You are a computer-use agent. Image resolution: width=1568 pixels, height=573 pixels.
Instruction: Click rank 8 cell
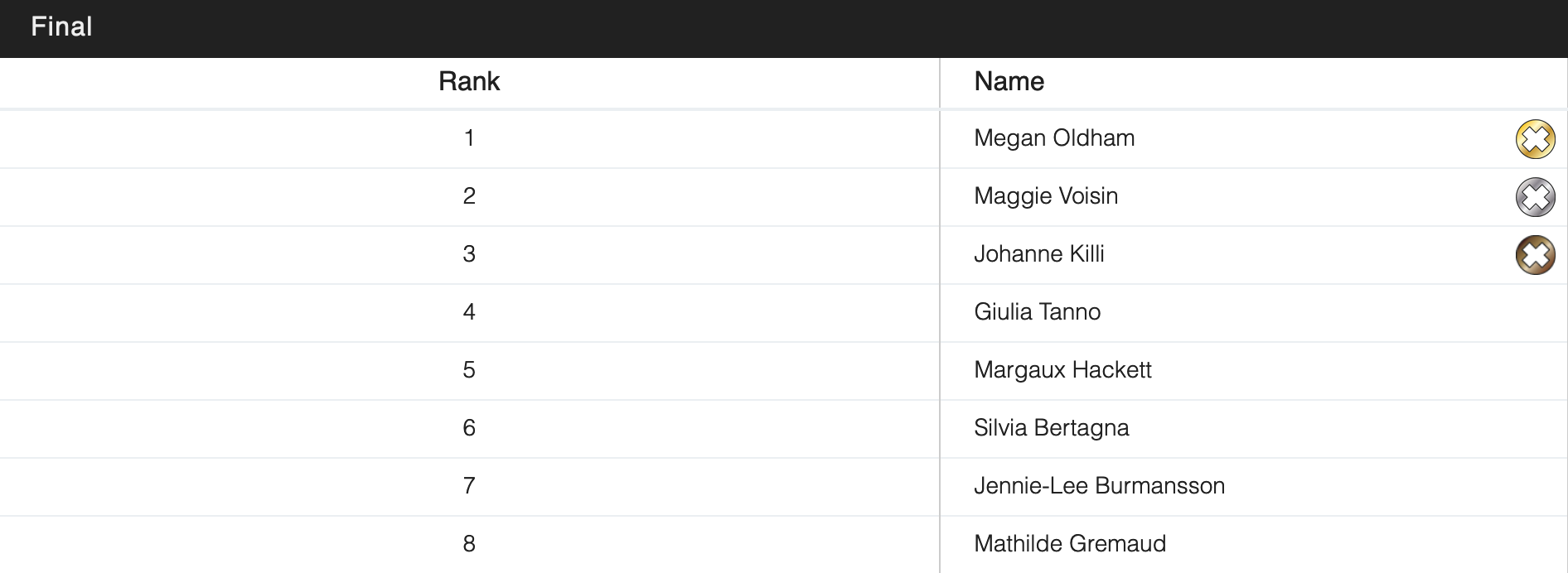pos(469,544)
